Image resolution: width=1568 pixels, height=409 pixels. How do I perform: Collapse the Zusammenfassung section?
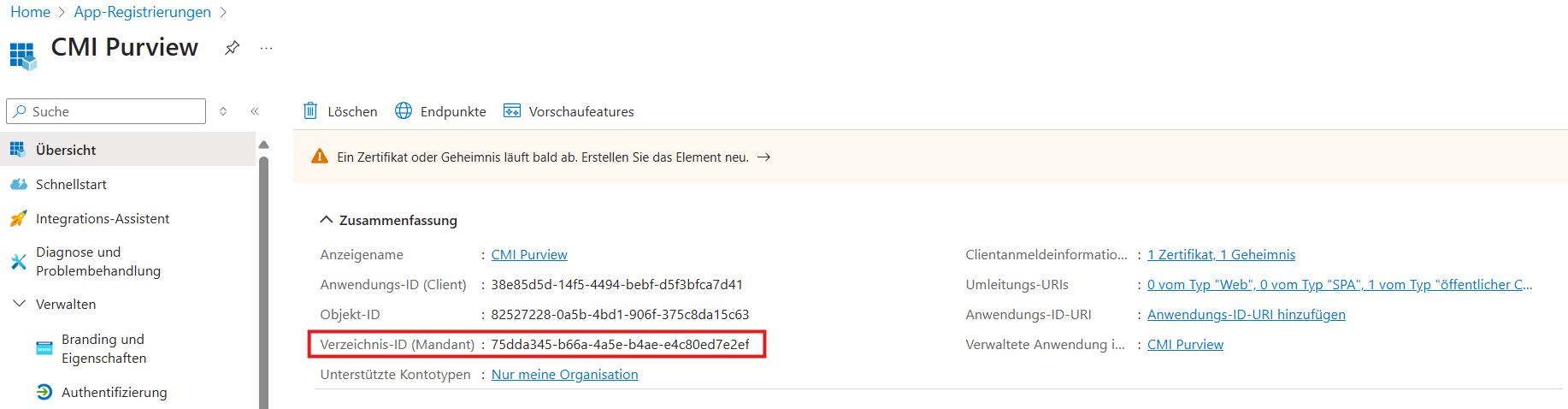(x=326, y=220)
